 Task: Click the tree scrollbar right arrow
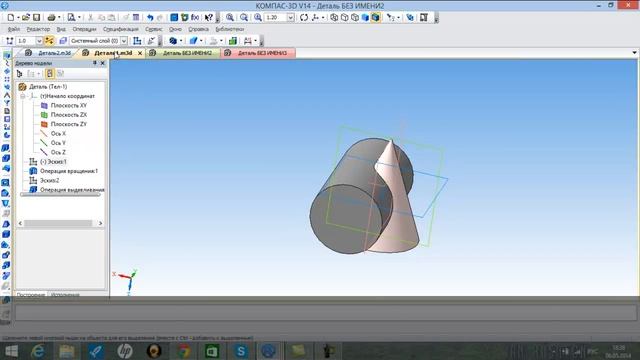pyautogui.click(x=100, y=223)
